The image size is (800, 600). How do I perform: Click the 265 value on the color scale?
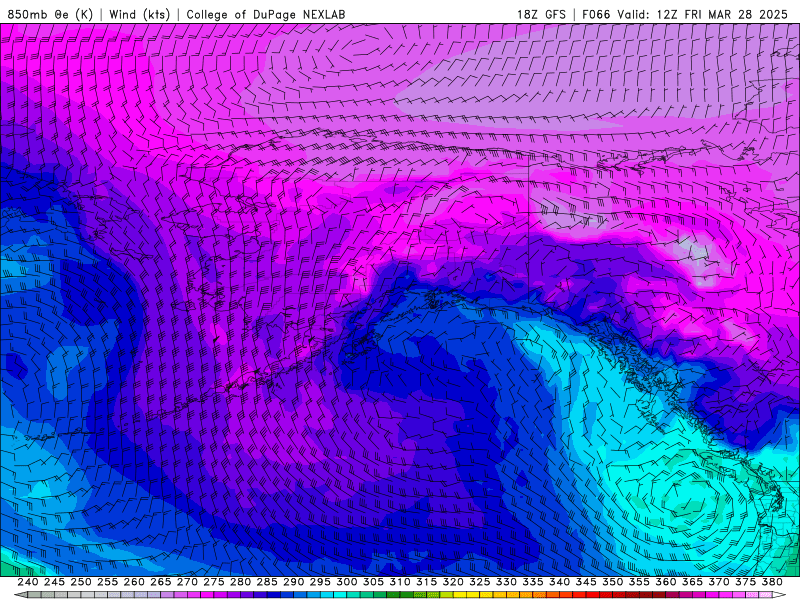161,582
